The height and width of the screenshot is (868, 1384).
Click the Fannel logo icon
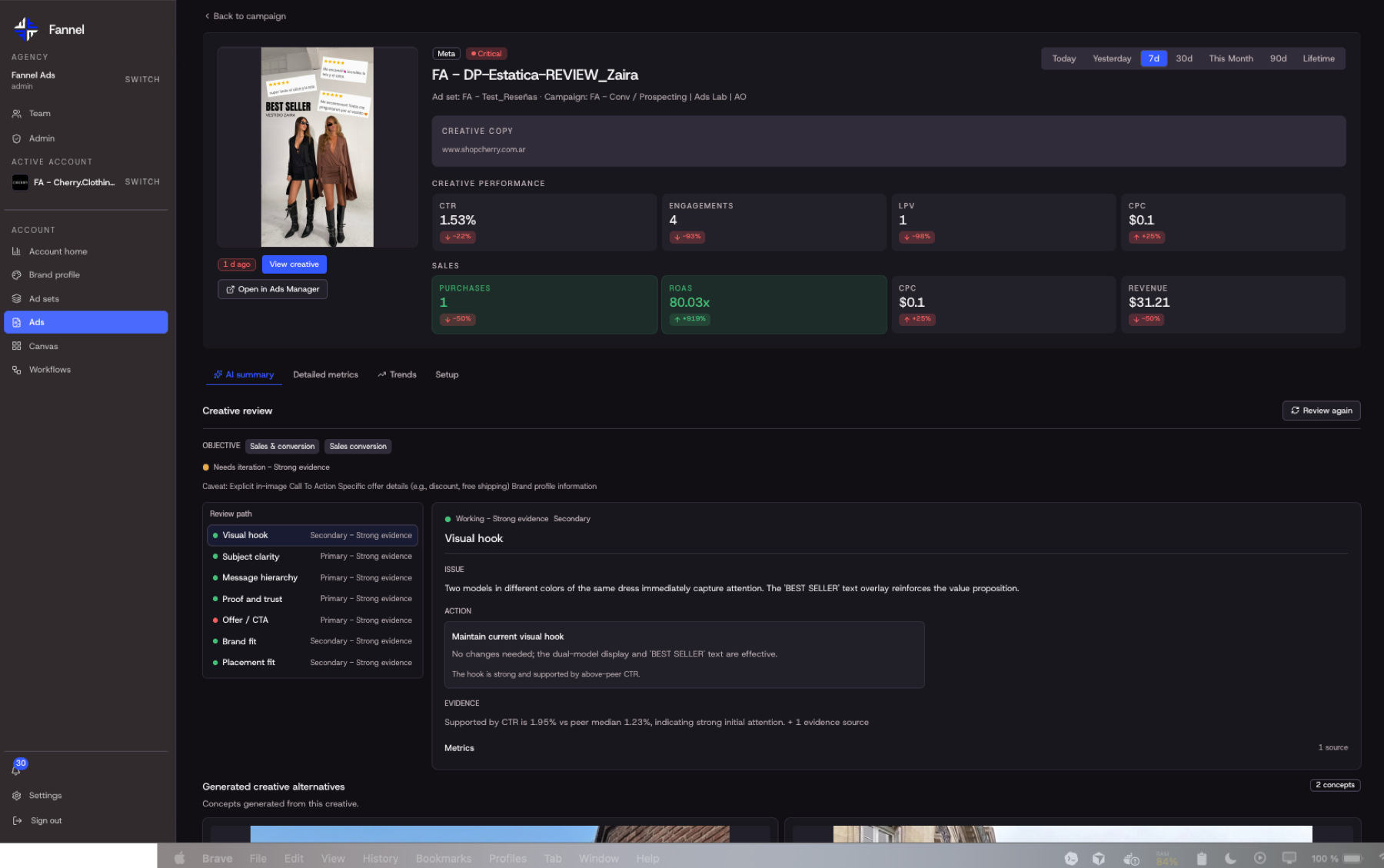(26, 29)
